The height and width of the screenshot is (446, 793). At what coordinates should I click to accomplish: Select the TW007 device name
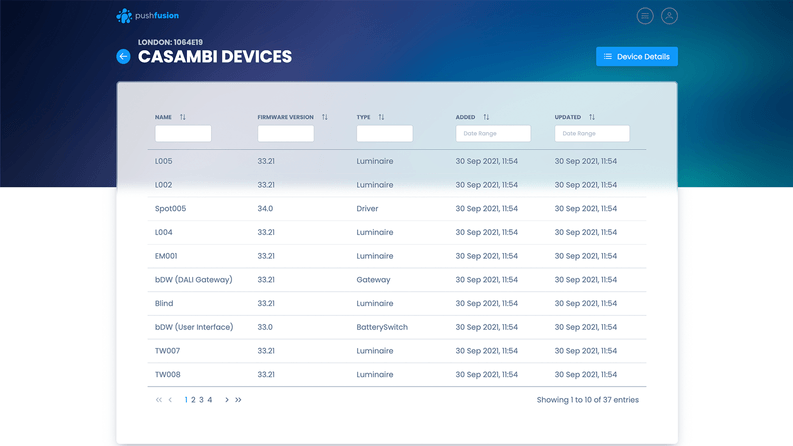(167, 351)
